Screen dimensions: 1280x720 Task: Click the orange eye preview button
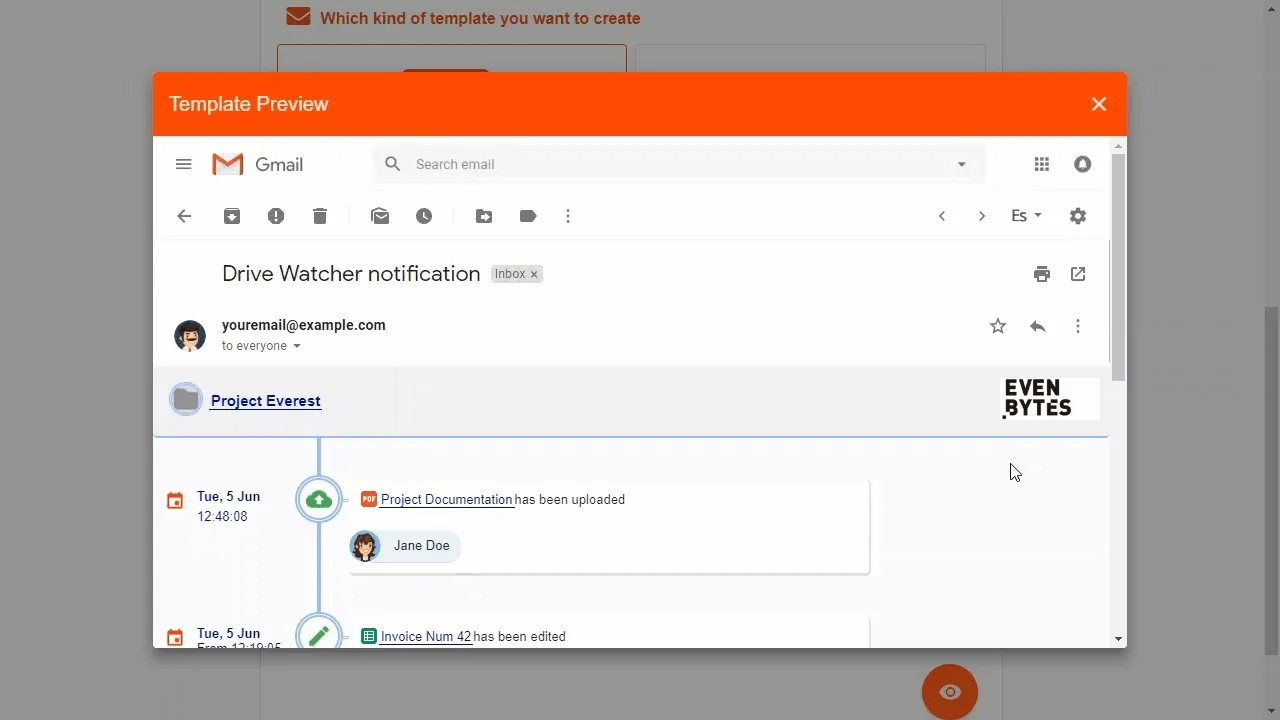950,692
